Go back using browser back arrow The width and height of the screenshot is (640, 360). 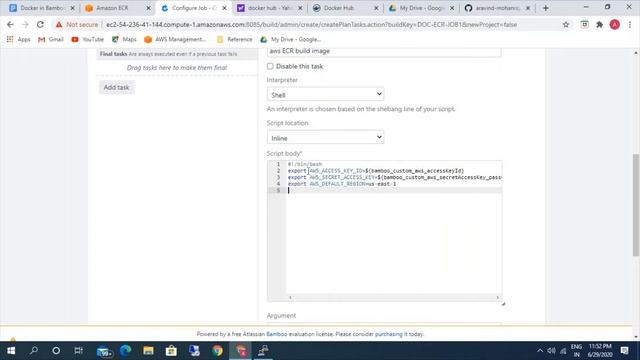click(x=10, y=24)
